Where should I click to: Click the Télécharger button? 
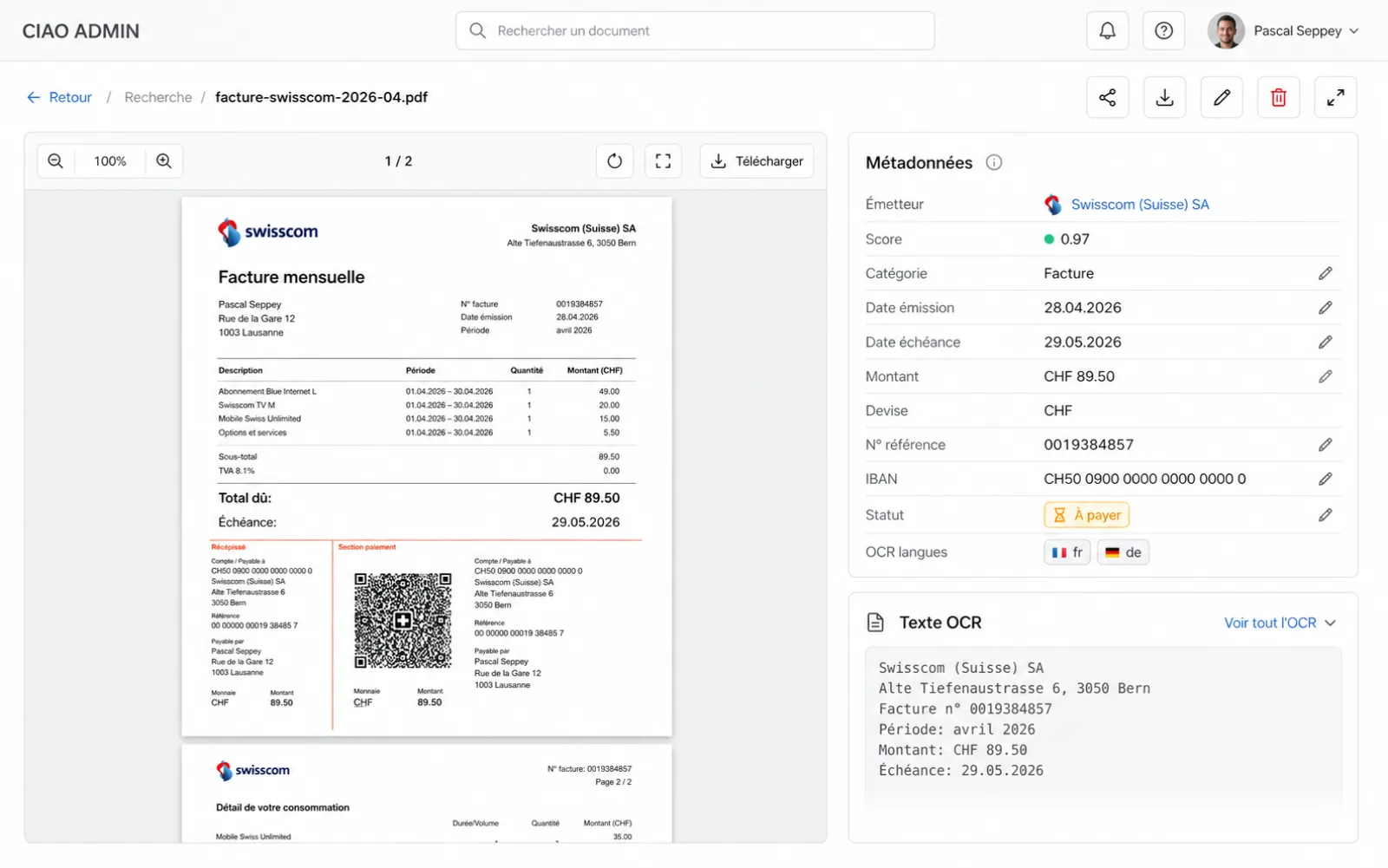pos(756,161)
